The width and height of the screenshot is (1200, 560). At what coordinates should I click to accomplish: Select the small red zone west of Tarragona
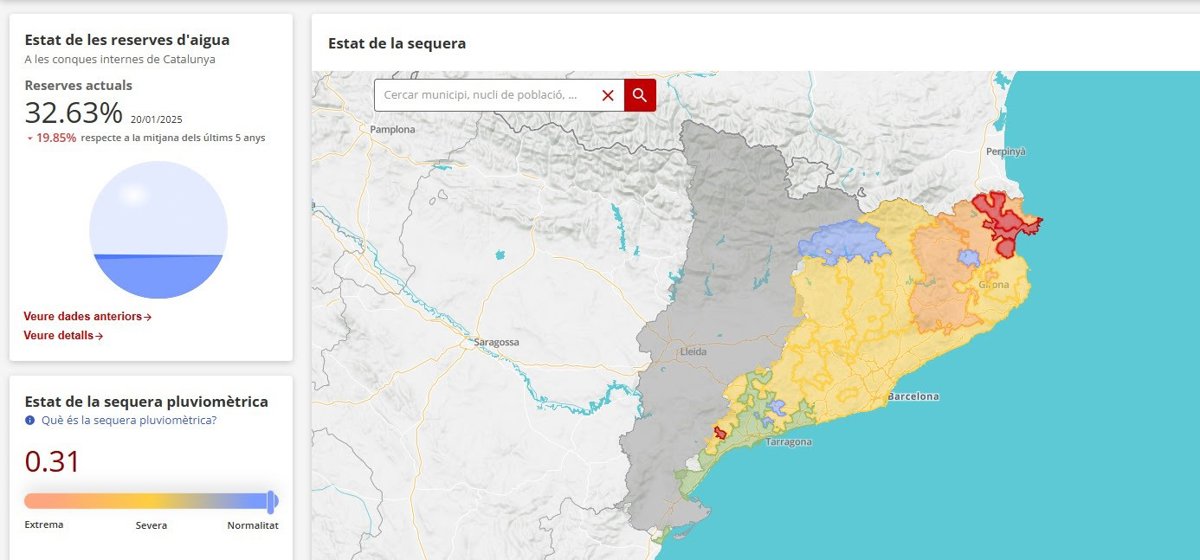pos(719,433)
